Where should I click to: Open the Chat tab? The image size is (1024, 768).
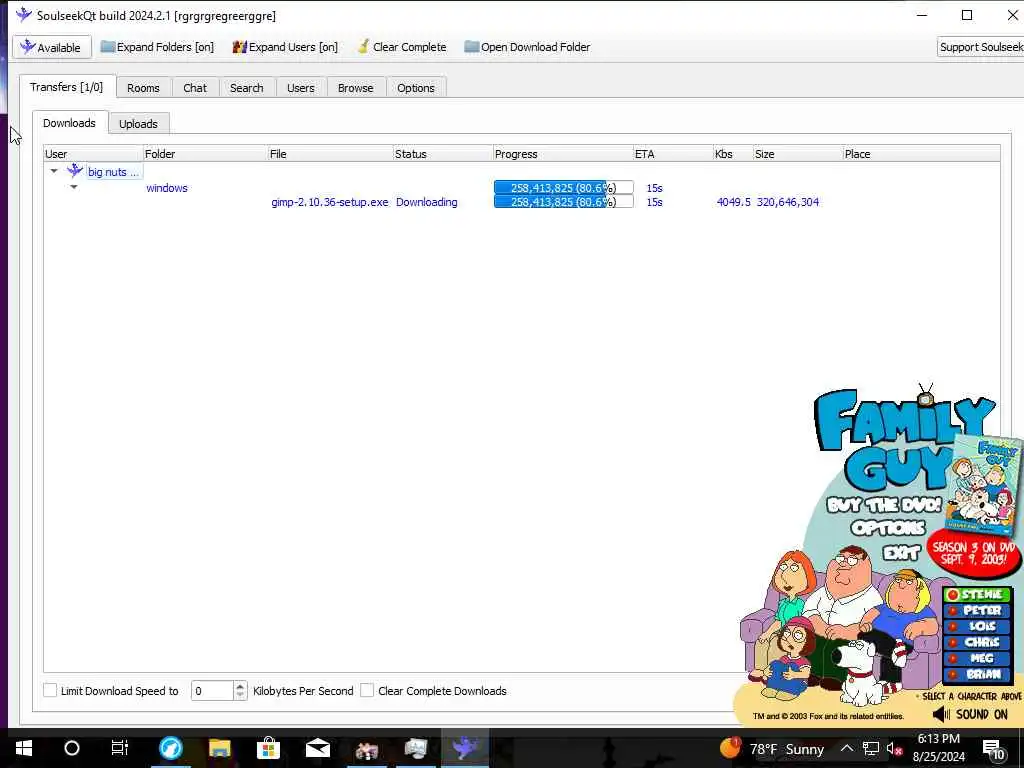click(x=195, y=88)
